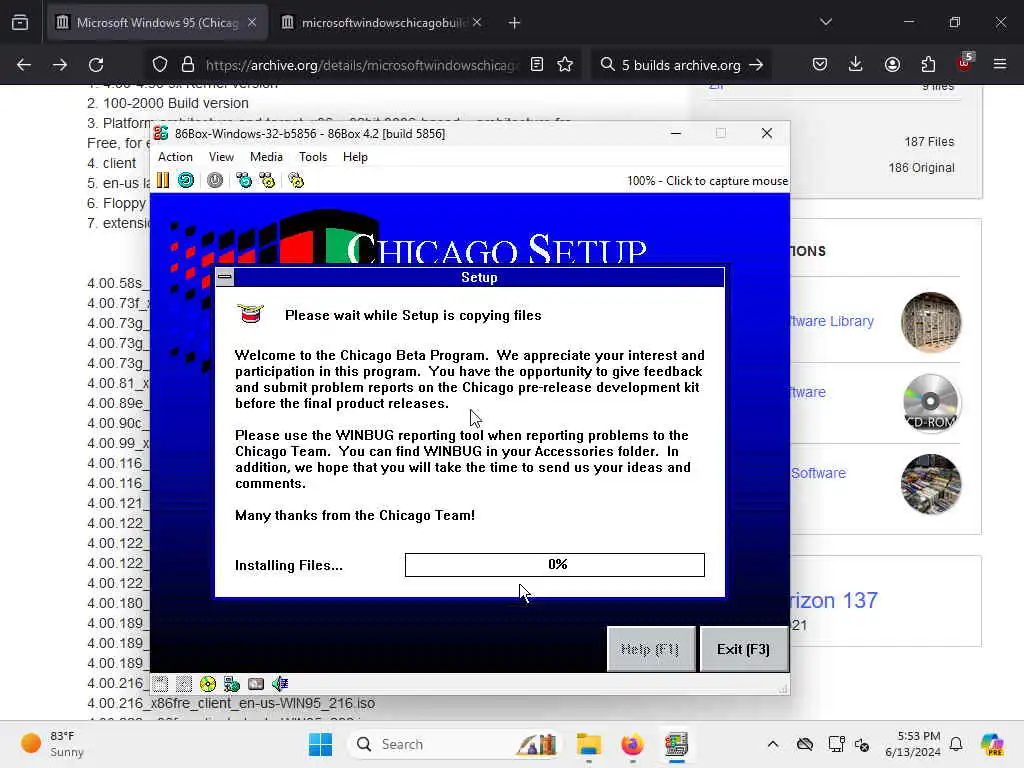Expand list all tabs dropdown in Firefox
This screenshot has height=768, width=1024.
(x=825, y=22)
